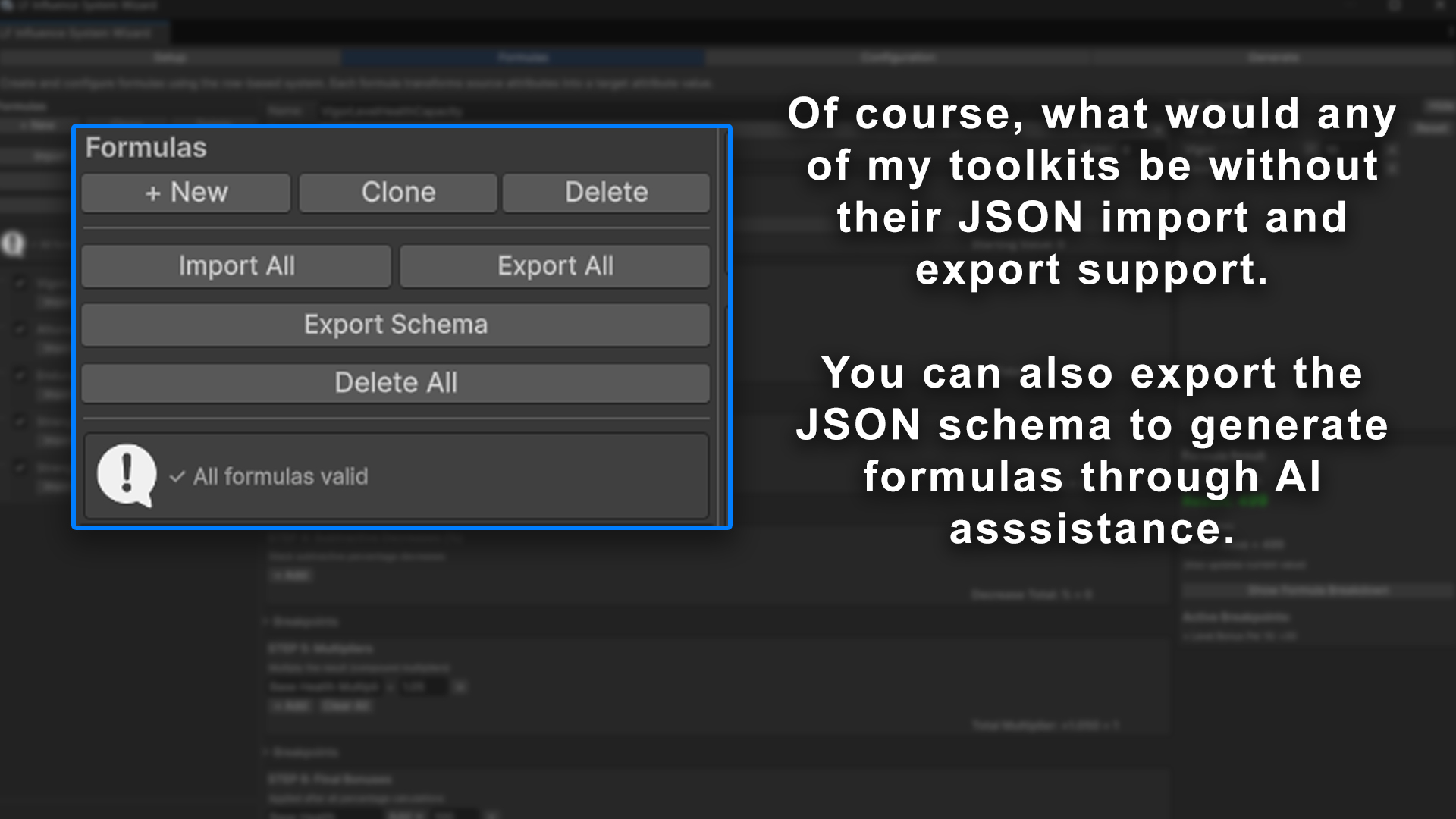Export All formulas to JSON
Image resolution: width=1456 pixels, height=819 pixels.
coord(555,266)
